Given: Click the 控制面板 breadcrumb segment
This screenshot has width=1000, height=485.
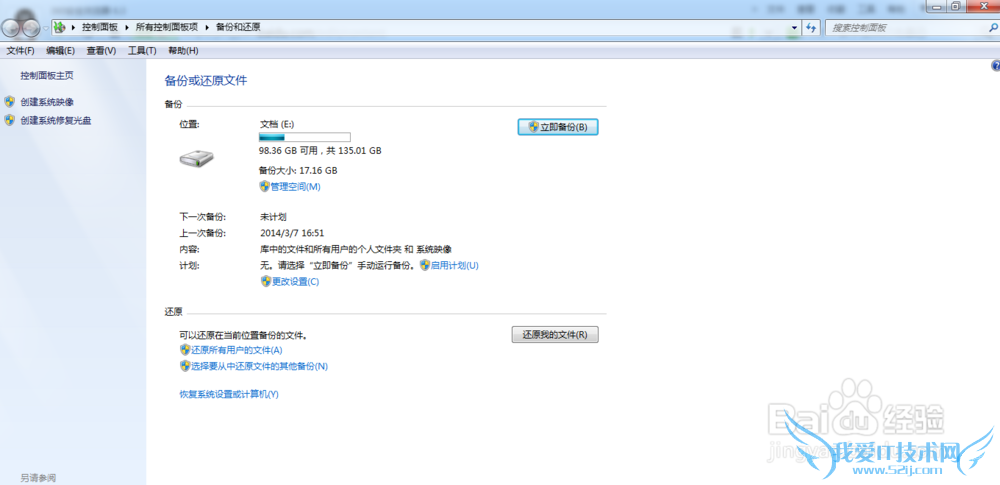Looking at the screenshot, I should pos(100,27).
